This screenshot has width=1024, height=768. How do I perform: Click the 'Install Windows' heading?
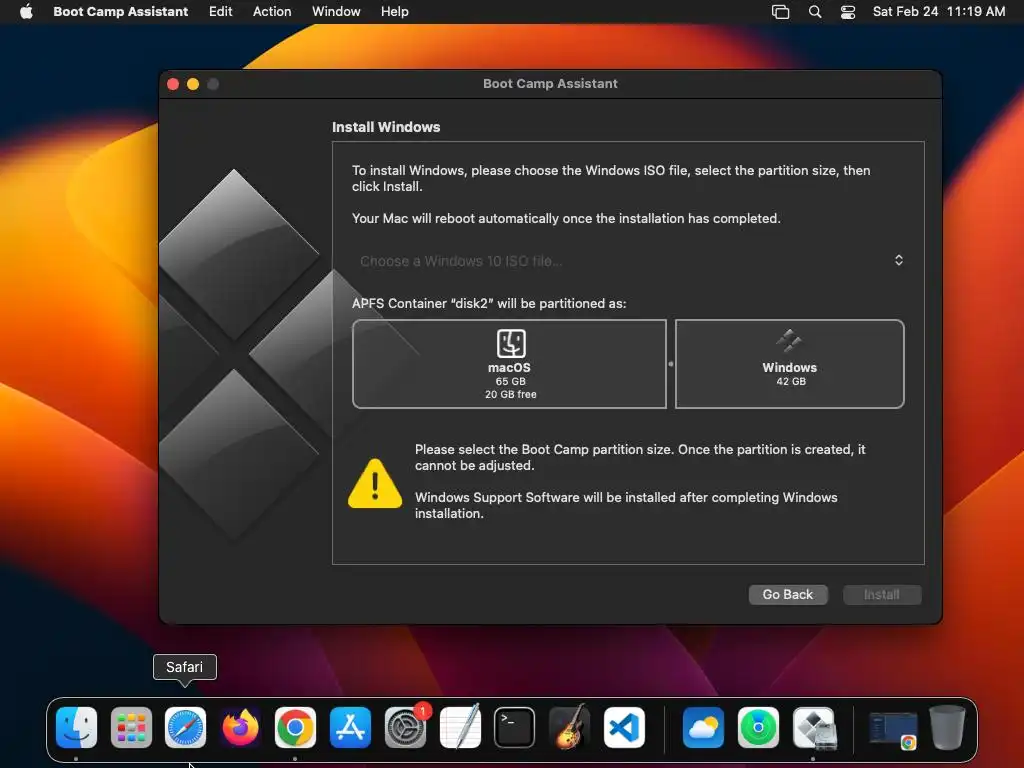386,127
